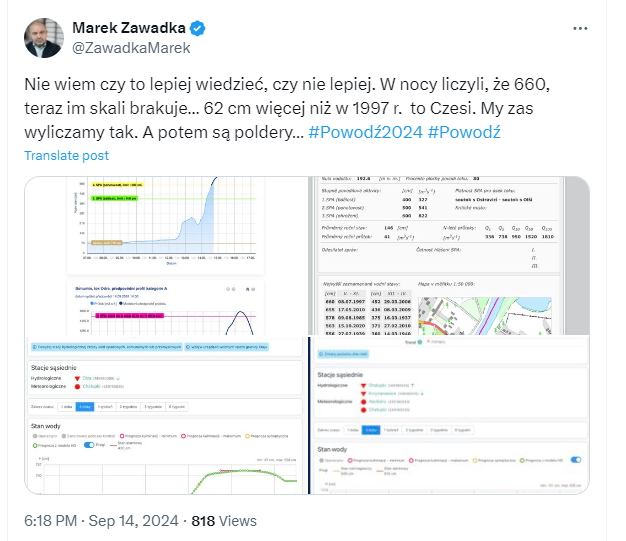Click the Translate post link
Screen dimensions: 626x541
66,157
